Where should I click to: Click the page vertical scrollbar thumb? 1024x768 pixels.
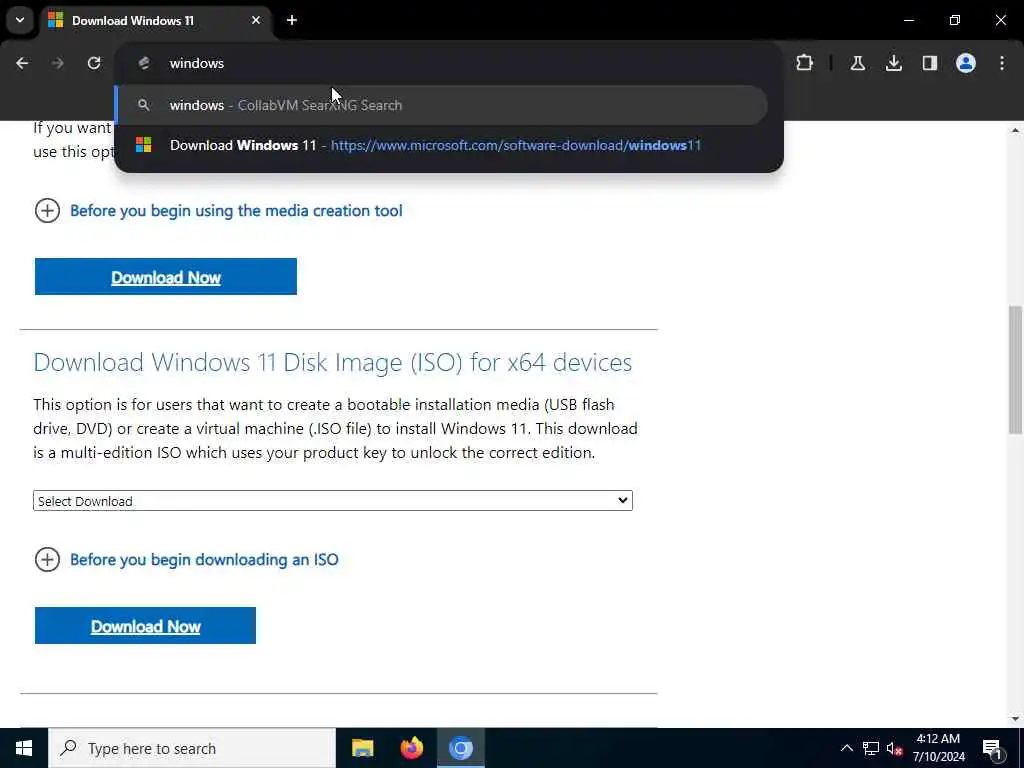1015,370
